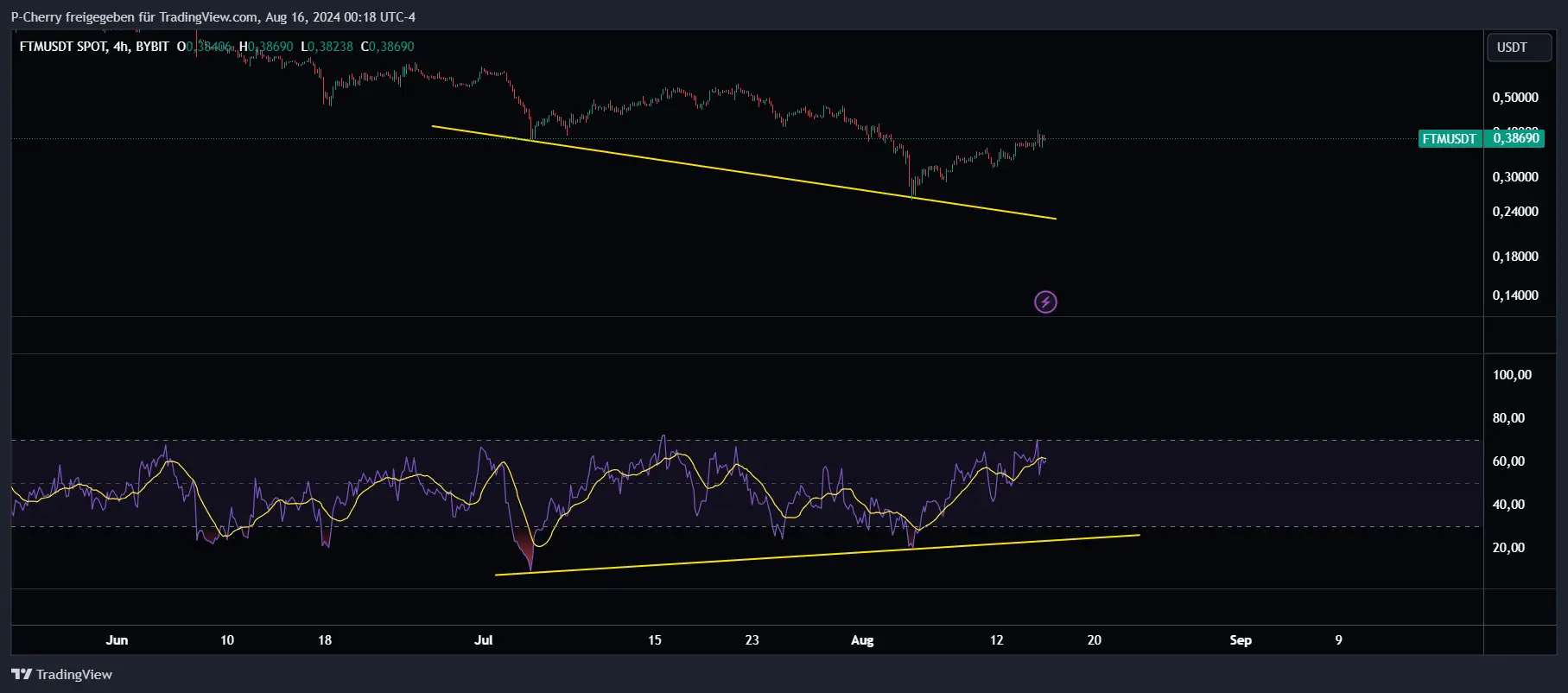Click the 0,30000 price axis label

click(x=1515, y=177)
